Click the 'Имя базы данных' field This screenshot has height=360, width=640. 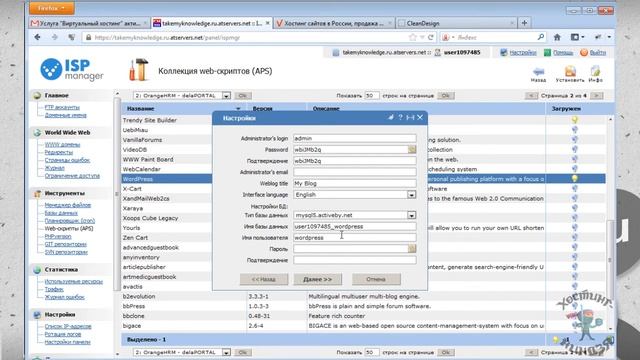point(355,226)
